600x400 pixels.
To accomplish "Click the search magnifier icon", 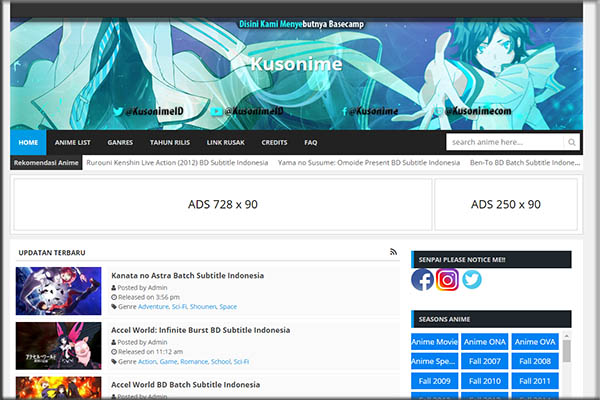I will 572,142.
